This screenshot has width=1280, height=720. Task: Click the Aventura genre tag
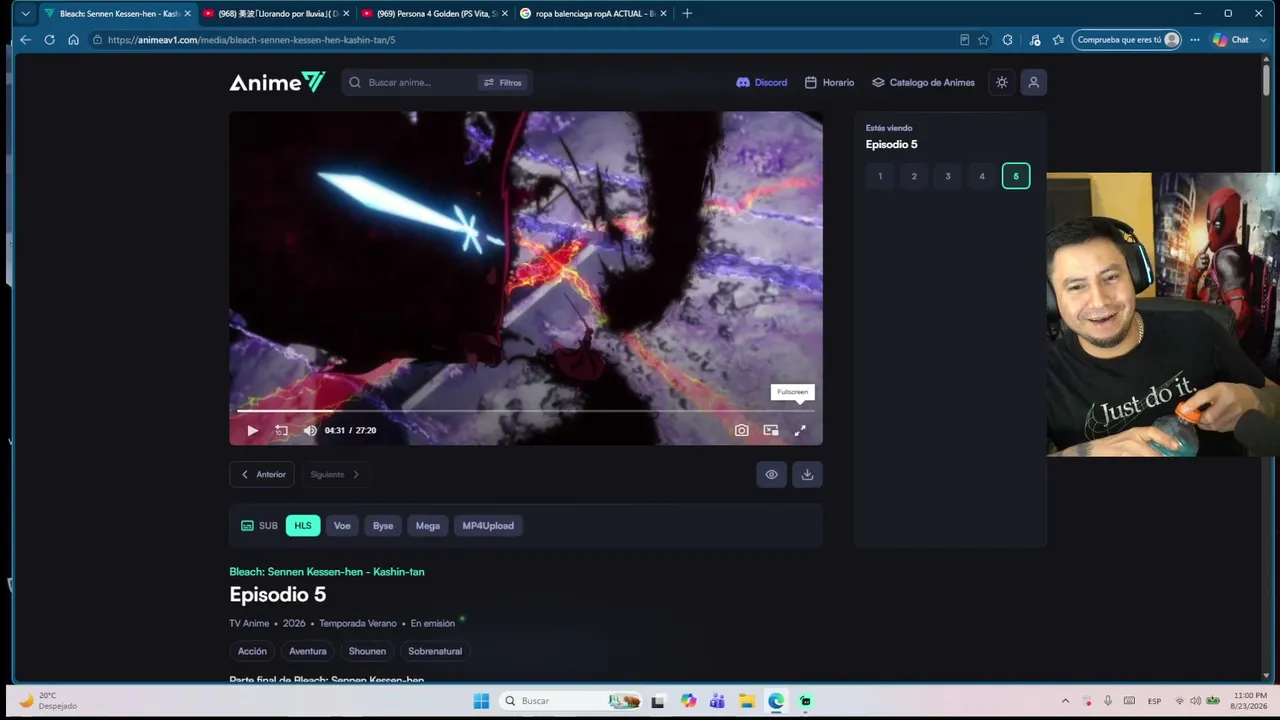pos(308,651)
